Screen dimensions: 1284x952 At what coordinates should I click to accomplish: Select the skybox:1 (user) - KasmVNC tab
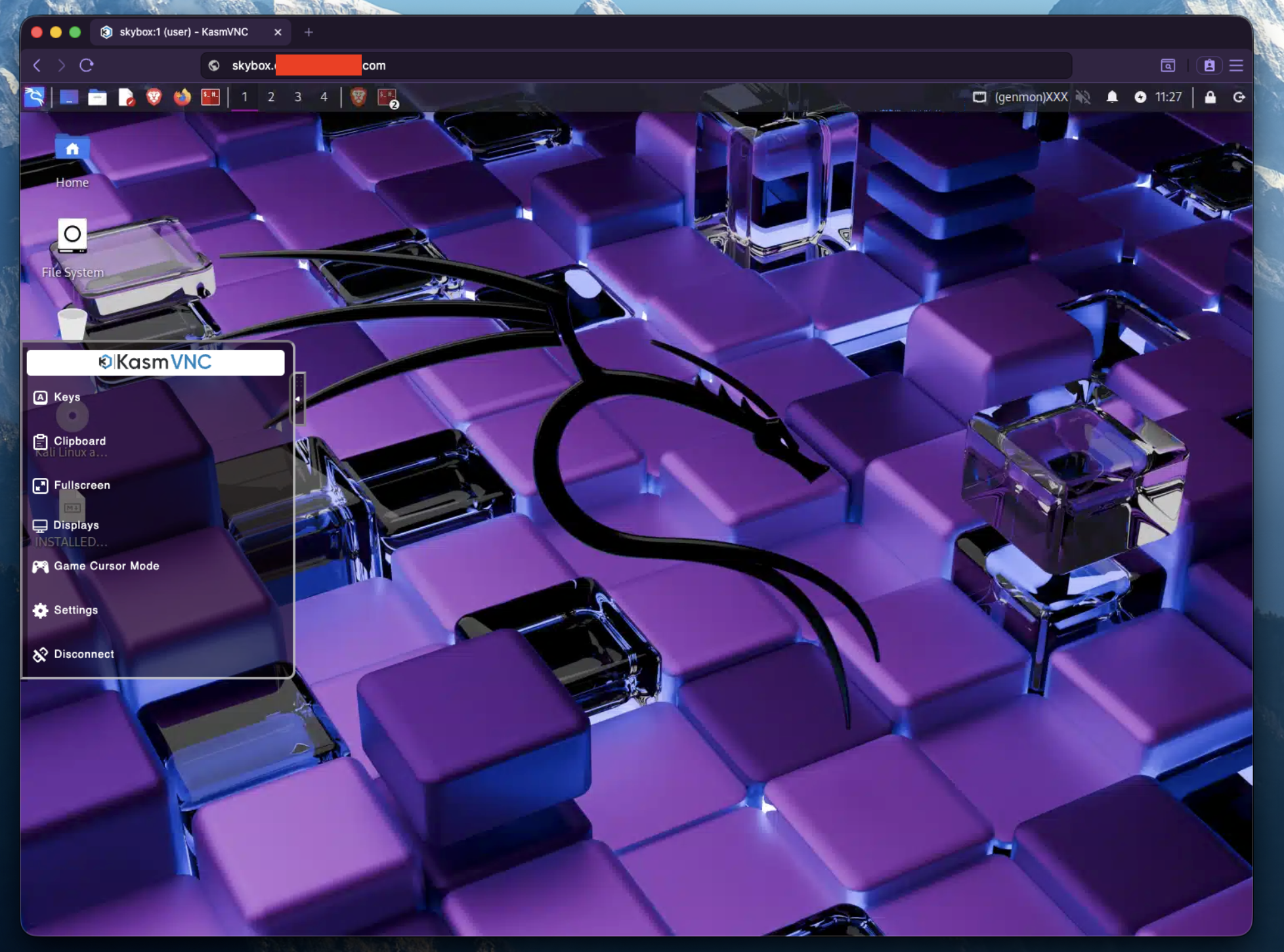pos(192,32)
